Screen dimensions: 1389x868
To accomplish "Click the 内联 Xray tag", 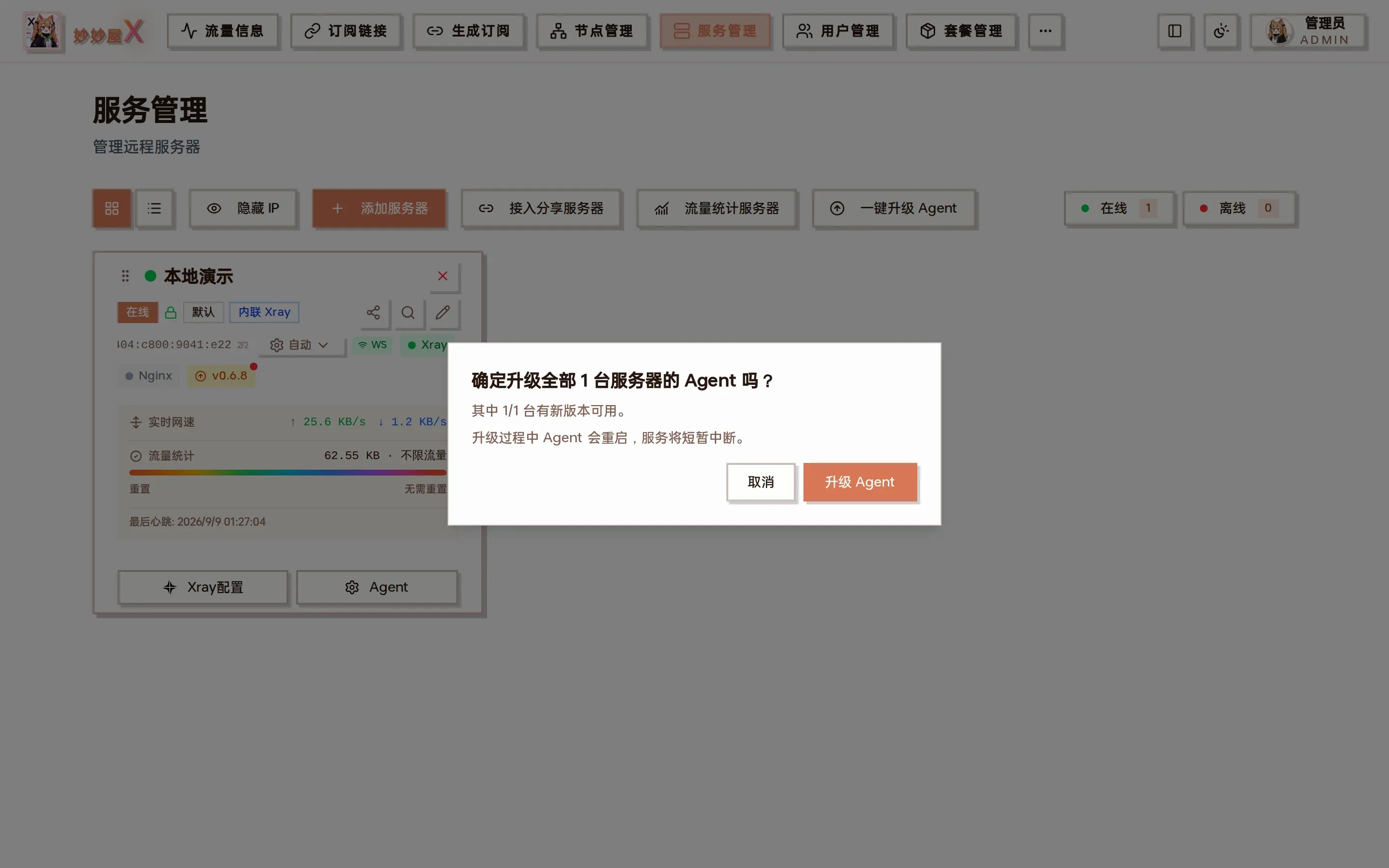I will (265, 312).
